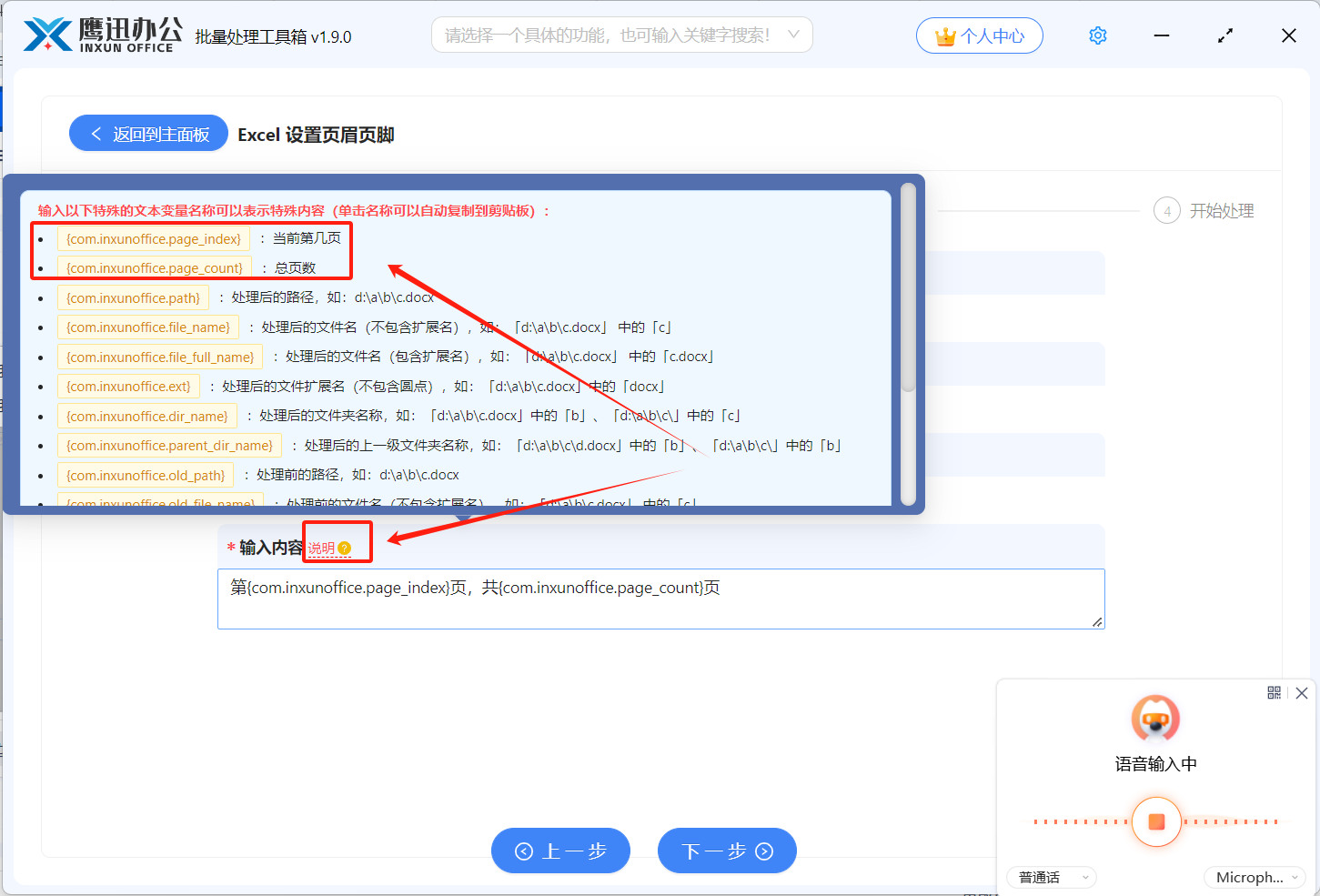Image resolution: width=1320 pixels, height=896 pixels.
Task: Click the orange question mark help icon
Action: [344, 549]
